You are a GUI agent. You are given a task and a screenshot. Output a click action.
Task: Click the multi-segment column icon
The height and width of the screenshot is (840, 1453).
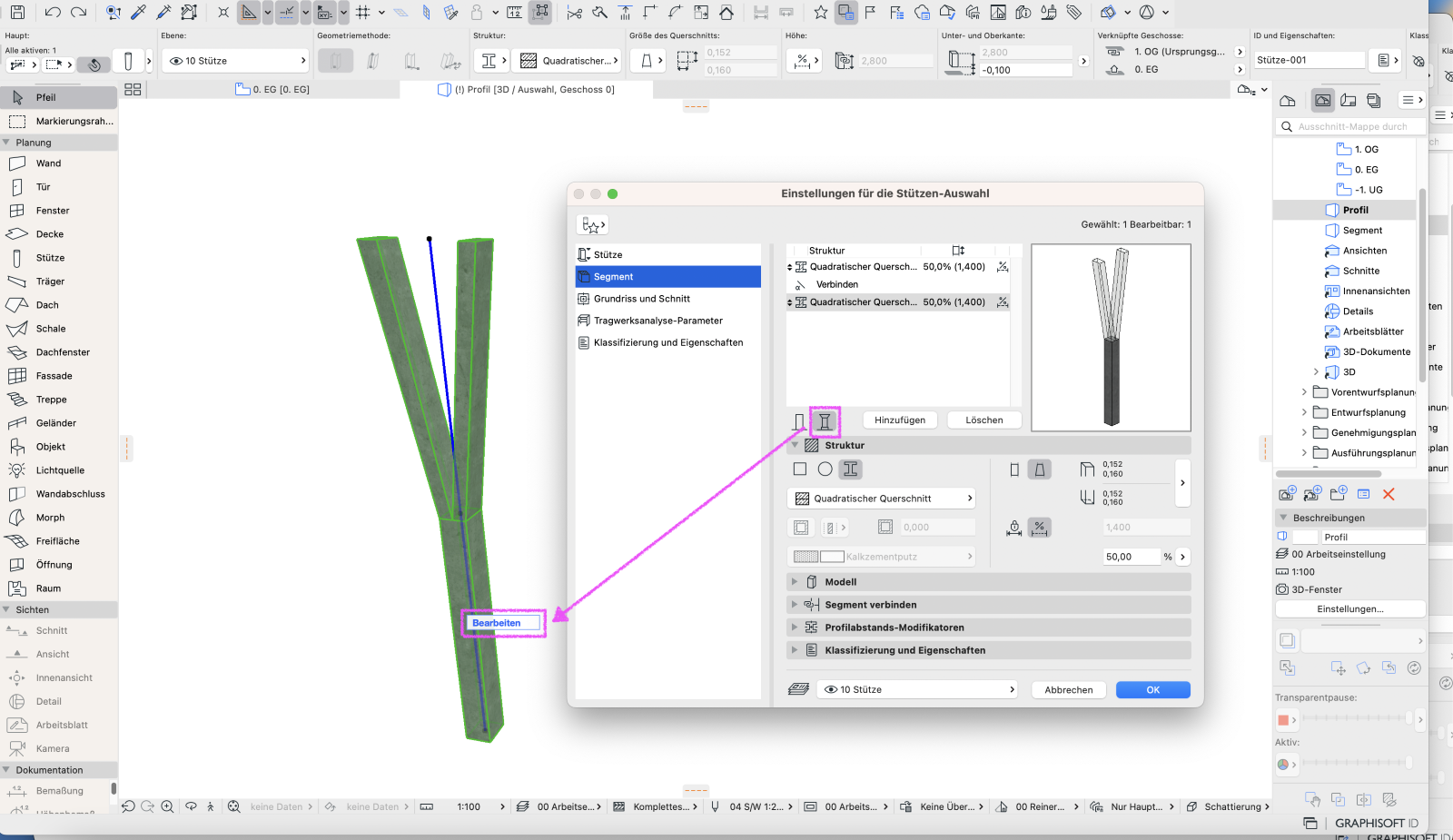pos(825,421)
